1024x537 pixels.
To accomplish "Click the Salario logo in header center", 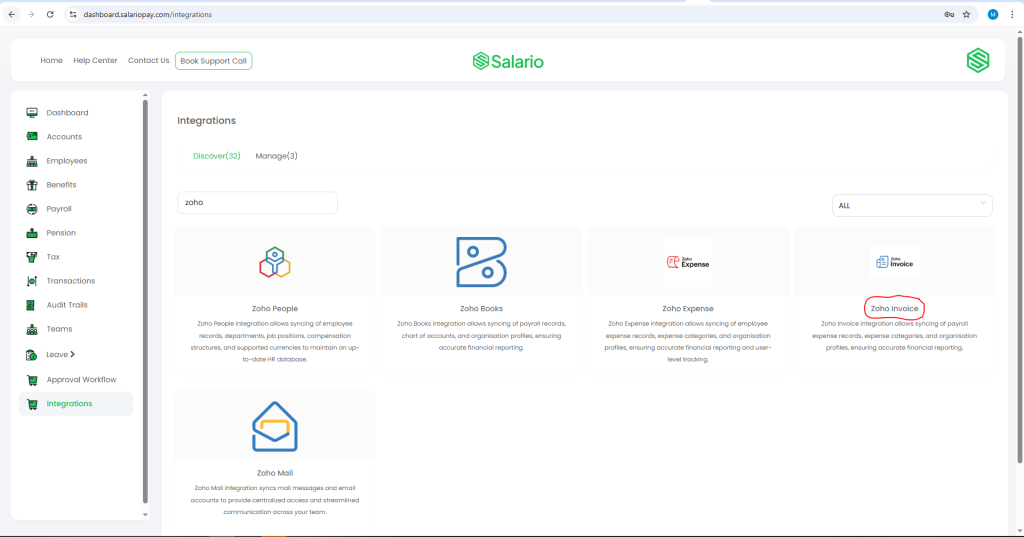I will point(508,61).
